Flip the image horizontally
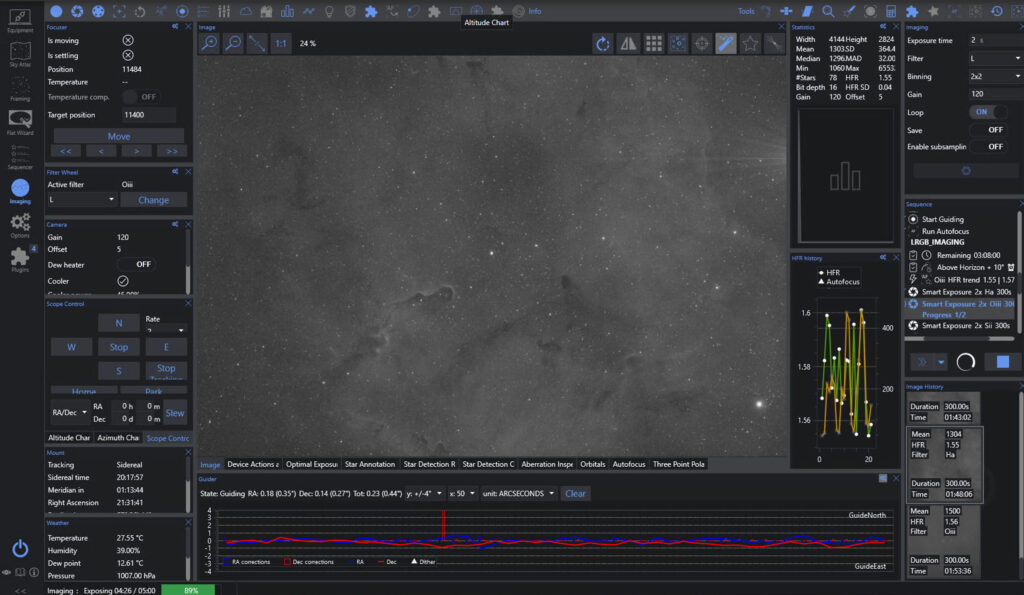1024x595 pixels. click(x=628, y=43)
